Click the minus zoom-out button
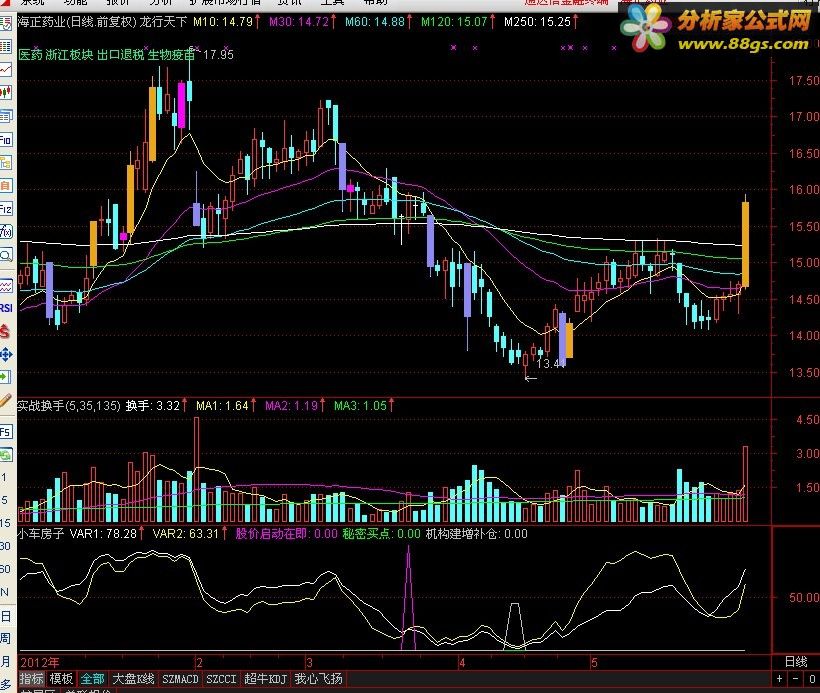 coord(796,679)
